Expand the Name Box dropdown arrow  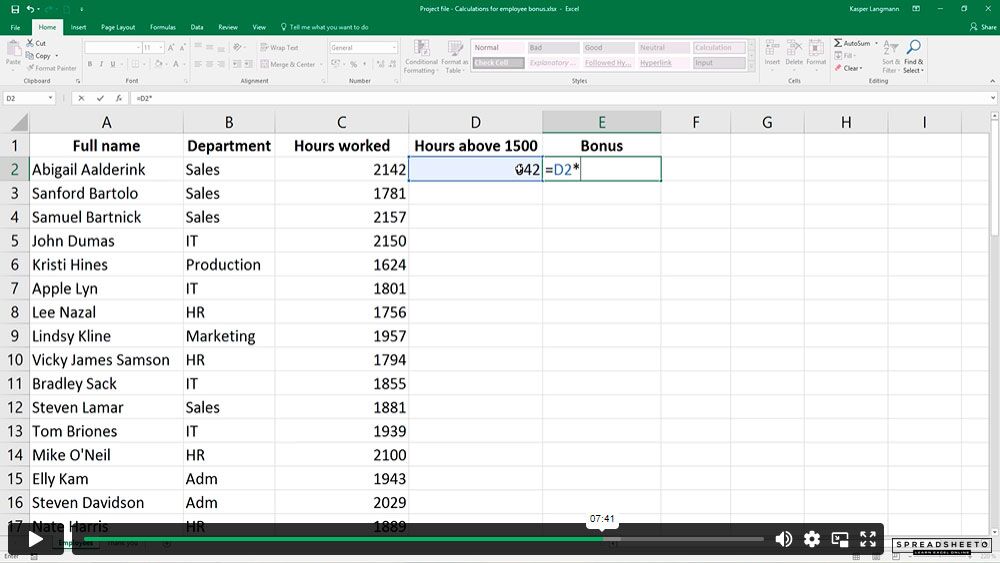(50, 98)
